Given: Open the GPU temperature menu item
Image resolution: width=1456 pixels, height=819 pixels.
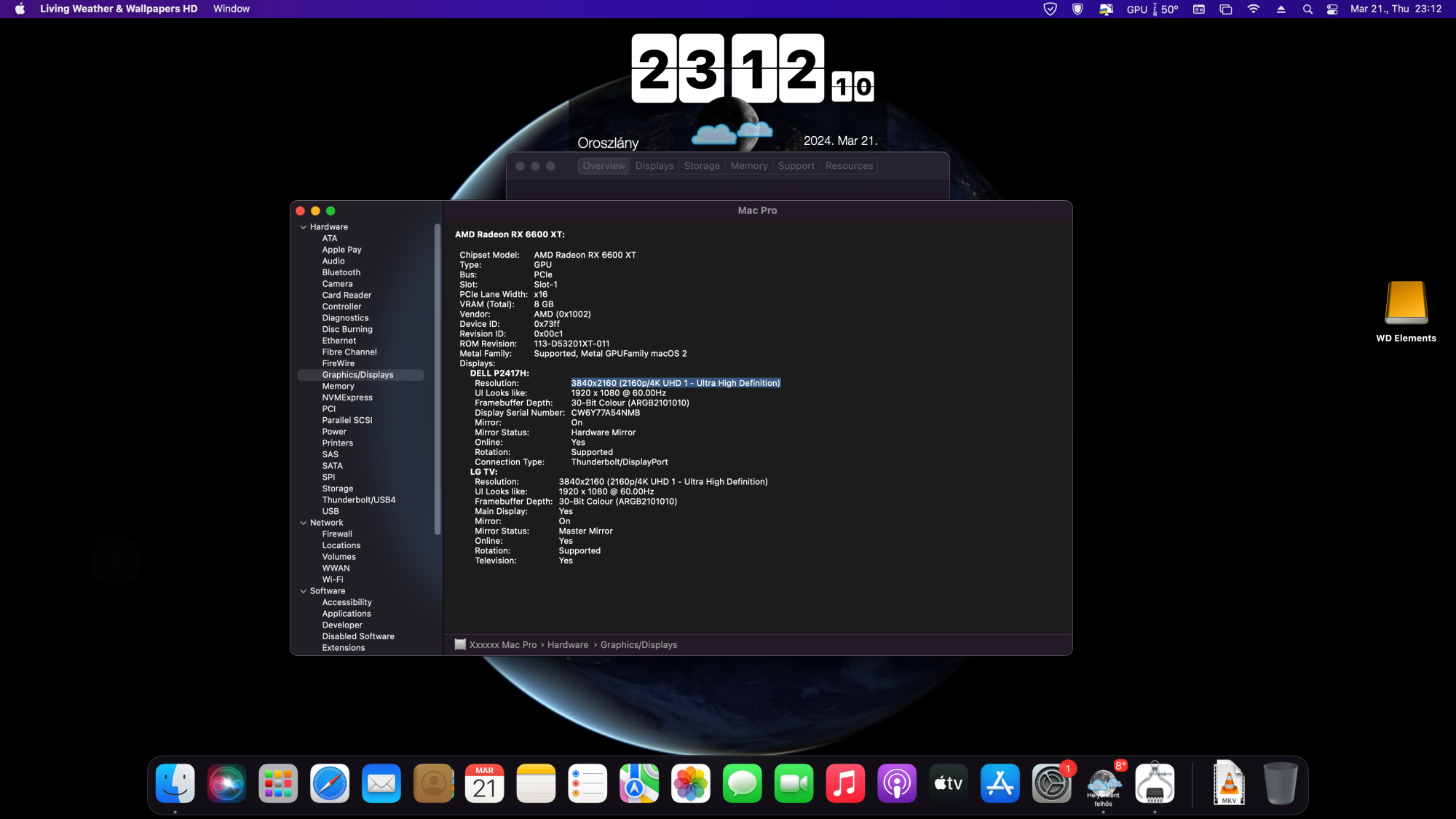Looking at the screenshot, I should 1152,9.
